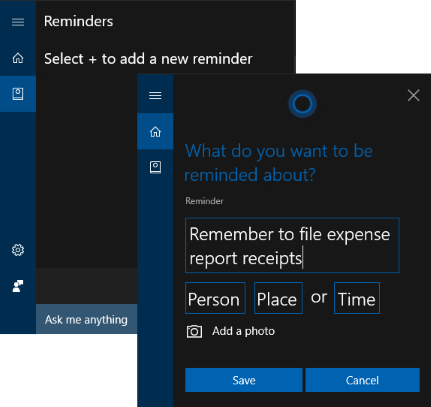Image resolution: width=431 pixels, height=407 pixels.
Task: Click the Reminders heading
Action: (x=79, y=21)
